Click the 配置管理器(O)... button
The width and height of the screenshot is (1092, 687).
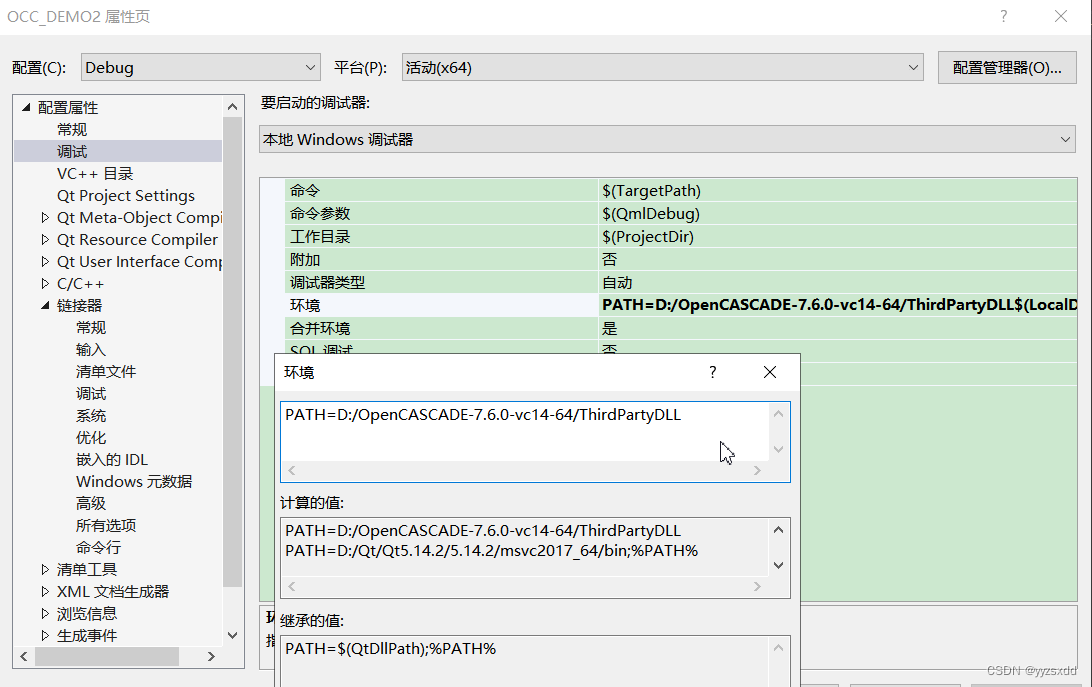pyautogui.click(x=1006, y=67)
